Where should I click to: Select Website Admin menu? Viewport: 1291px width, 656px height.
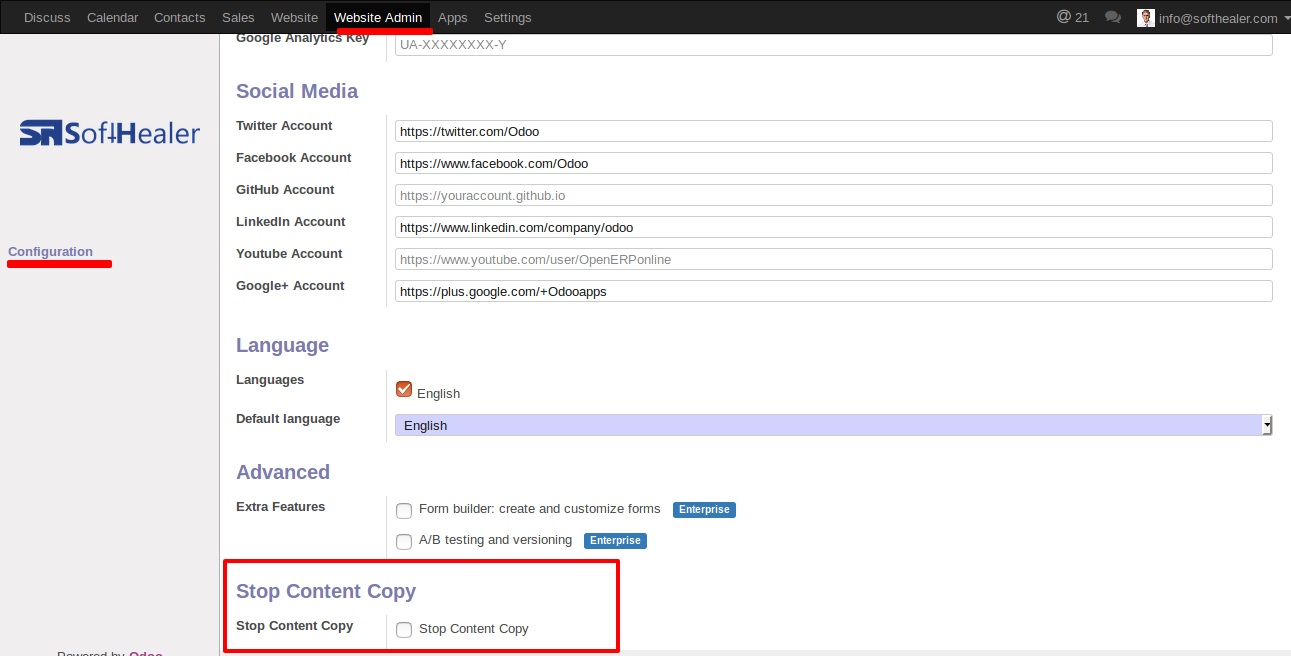pos(378,18)
